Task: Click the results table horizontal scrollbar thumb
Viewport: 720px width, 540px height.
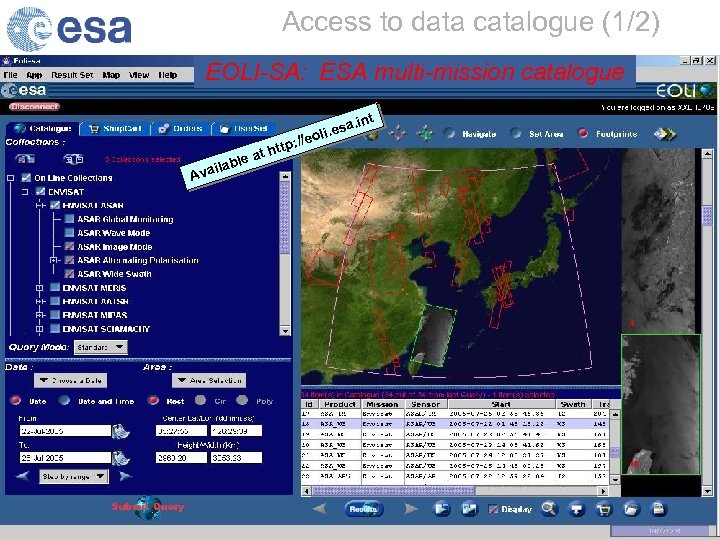Action: point(393,491)
